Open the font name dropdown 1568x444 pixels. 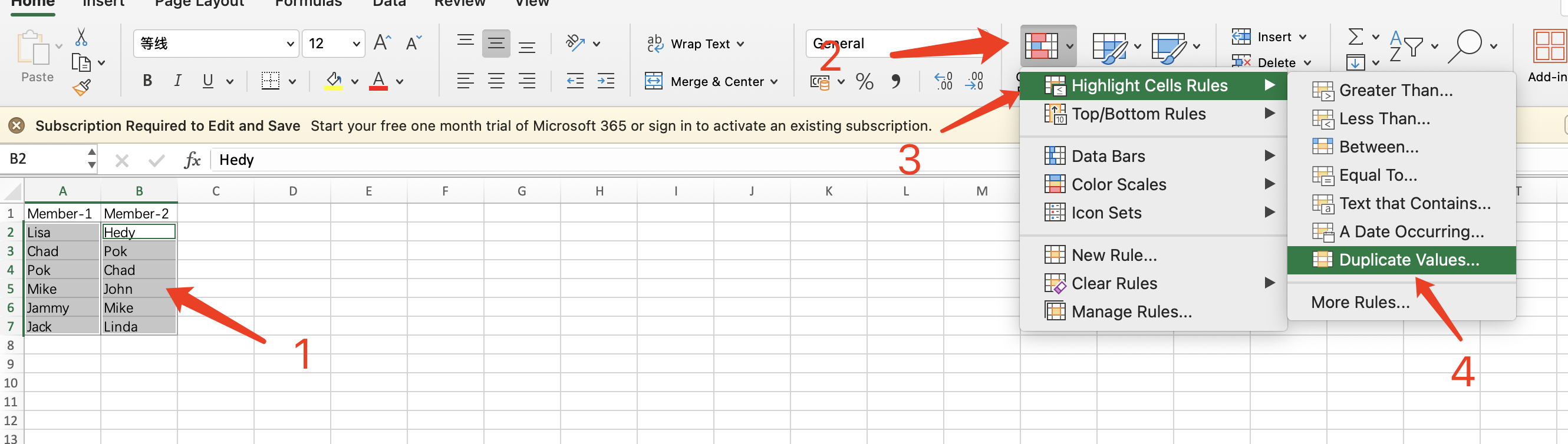point(290,44)
